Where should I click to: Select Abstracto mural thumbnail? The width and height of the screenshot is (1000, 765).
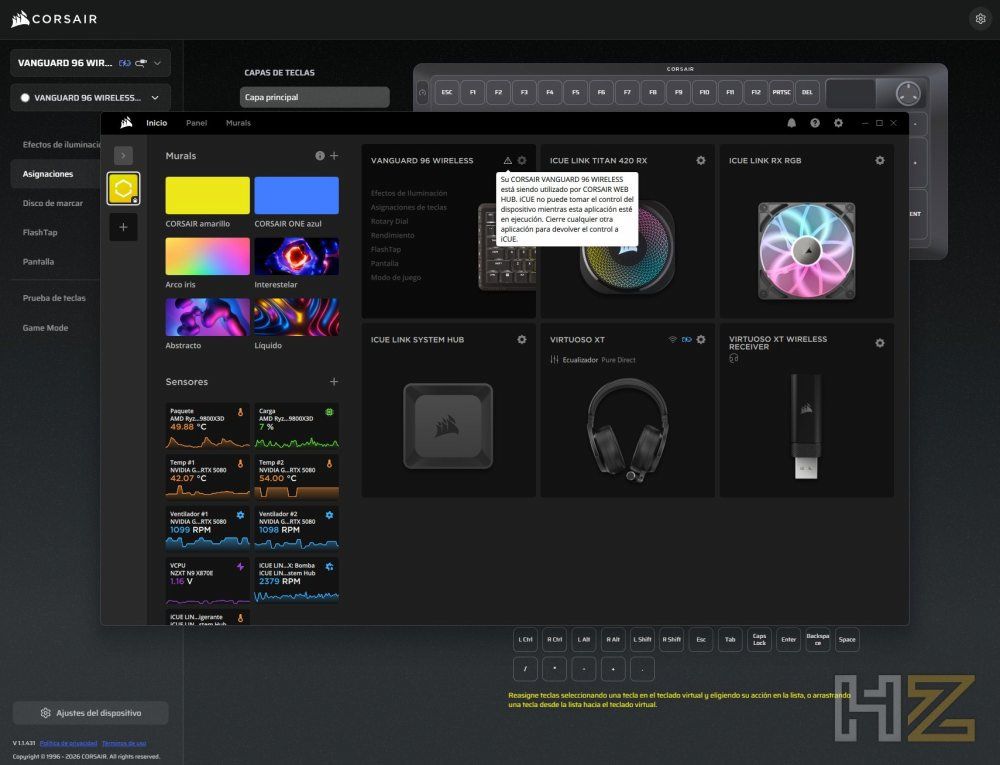[x=207, y=317]
